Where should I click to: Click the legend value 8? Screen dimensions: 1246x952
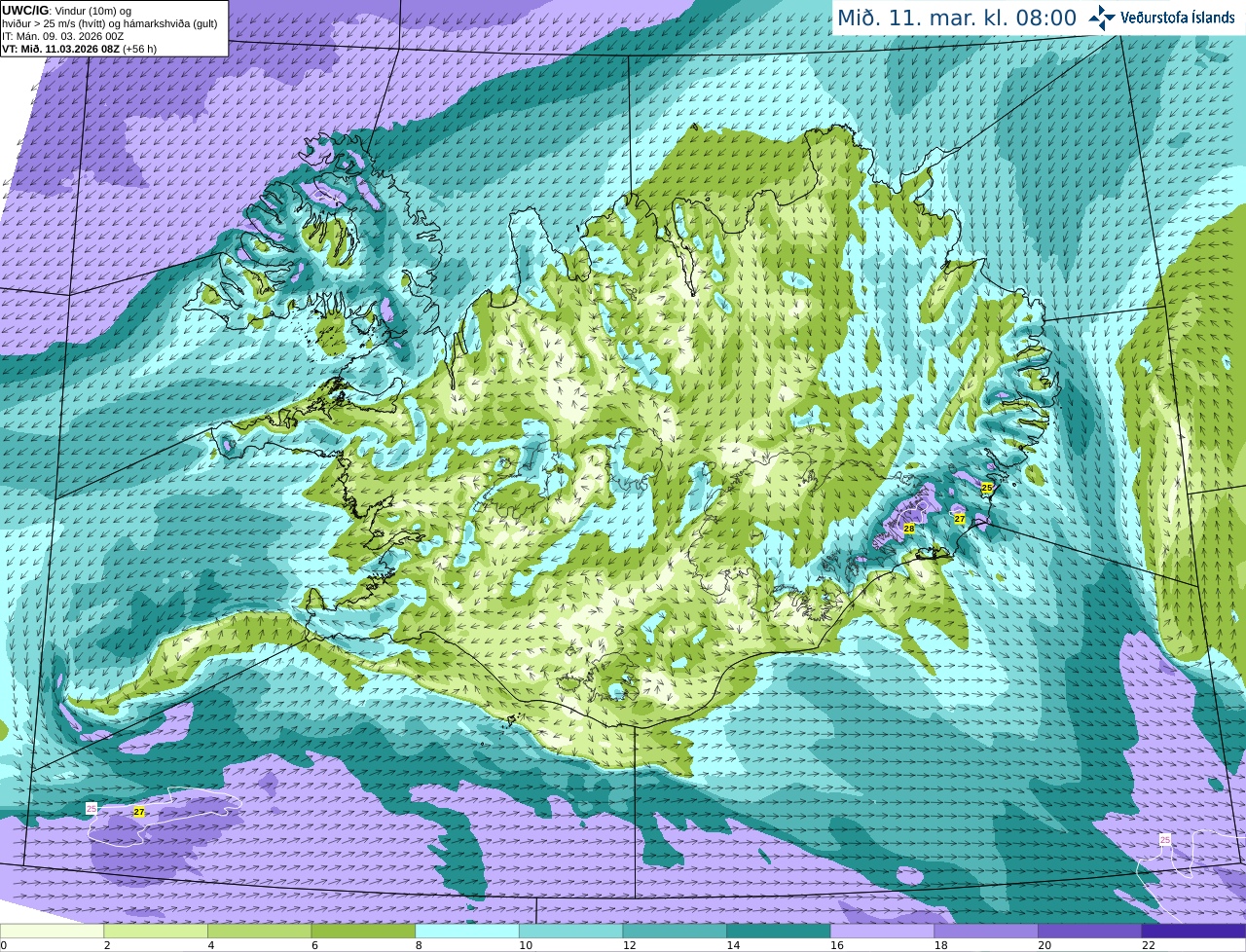(419, 945)
